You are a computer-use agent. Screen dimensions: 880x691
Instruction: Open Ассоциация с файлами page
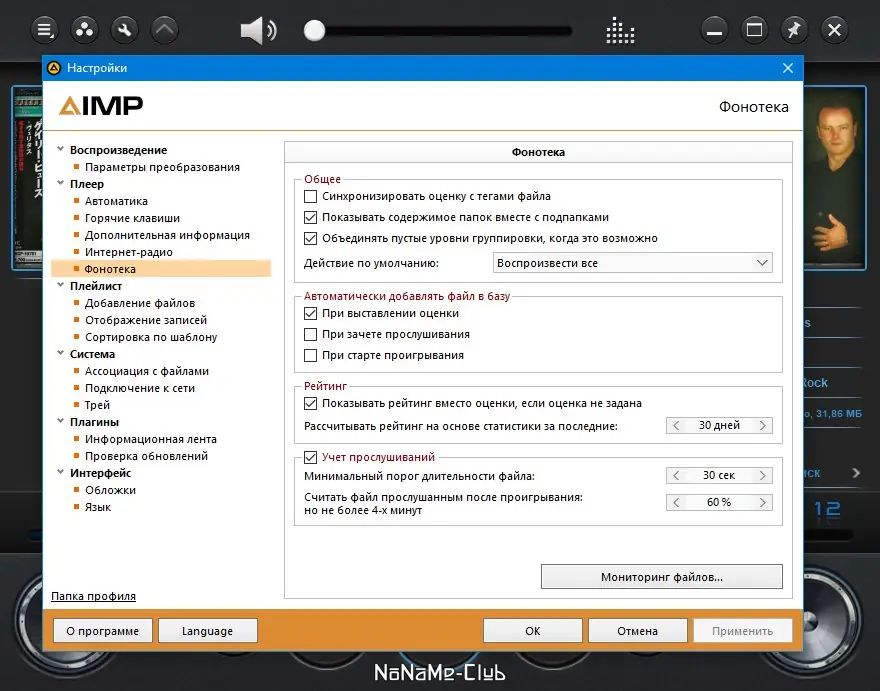point(146,371)
